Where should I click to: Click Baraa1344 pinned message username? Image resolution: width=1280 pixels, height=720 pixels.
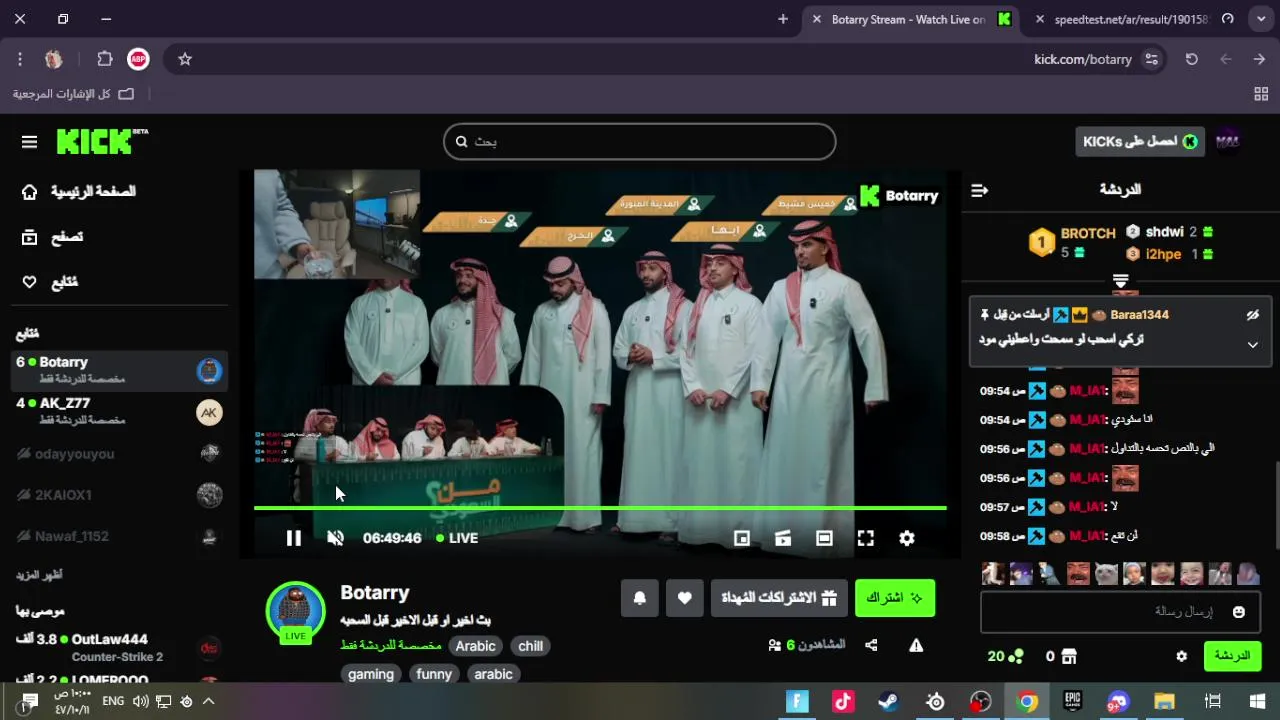coord(1139,315)
